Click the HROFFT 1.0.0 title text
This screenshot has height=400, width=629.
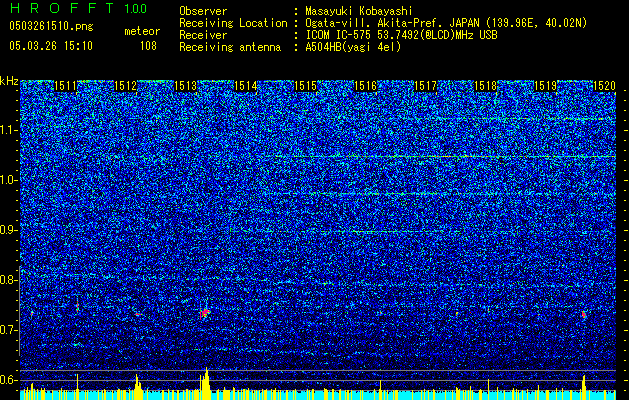[x=78, y=8]
